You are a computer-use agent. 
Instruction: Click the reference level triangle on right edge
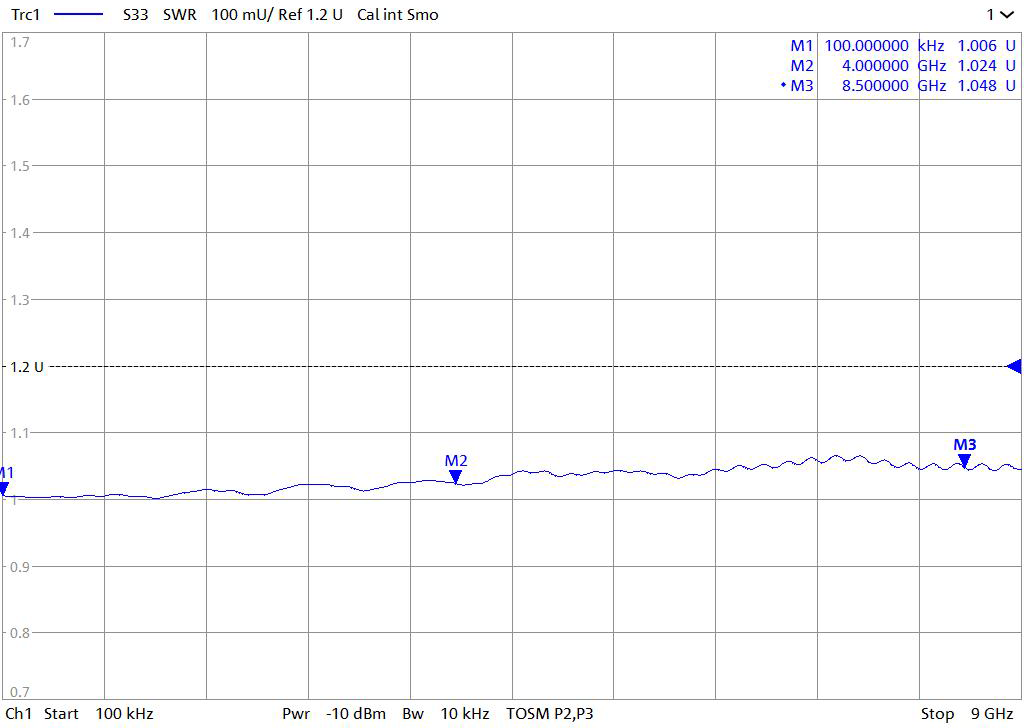(1013, 366)
